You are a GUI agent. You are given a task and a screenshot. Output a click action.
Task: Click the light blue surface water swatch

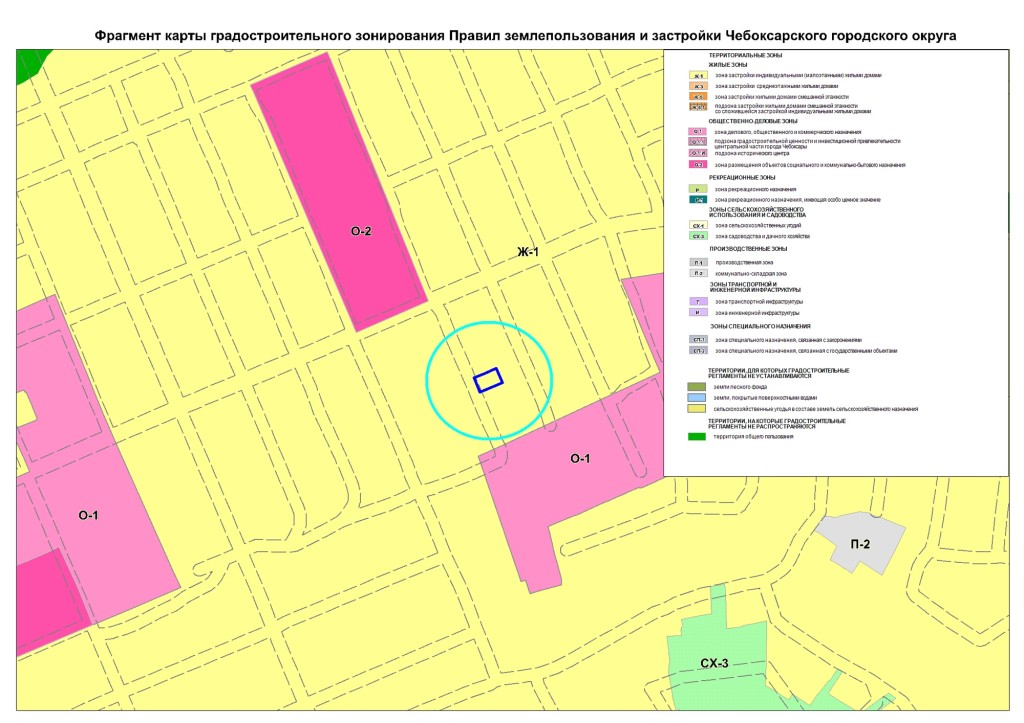[697, 398]
